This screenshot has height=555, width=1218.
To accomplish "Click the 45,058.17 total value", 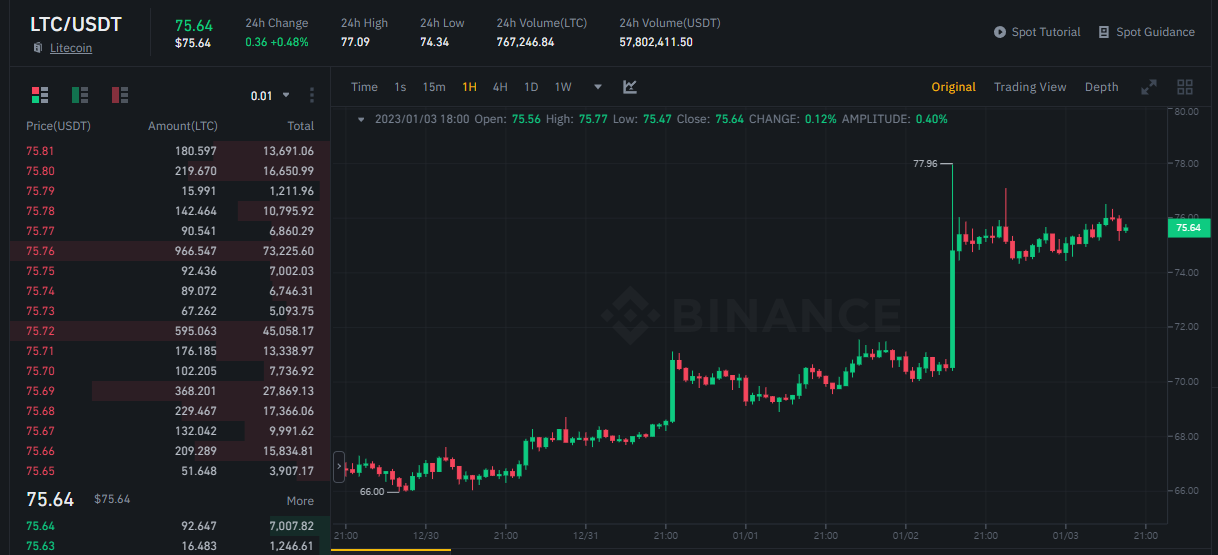I will [x=288, y=331].
